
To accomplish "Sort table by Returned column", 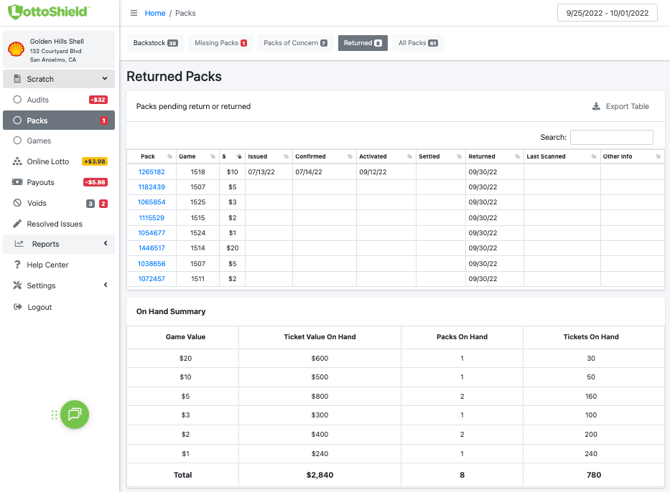I will [x=493, y=157].
